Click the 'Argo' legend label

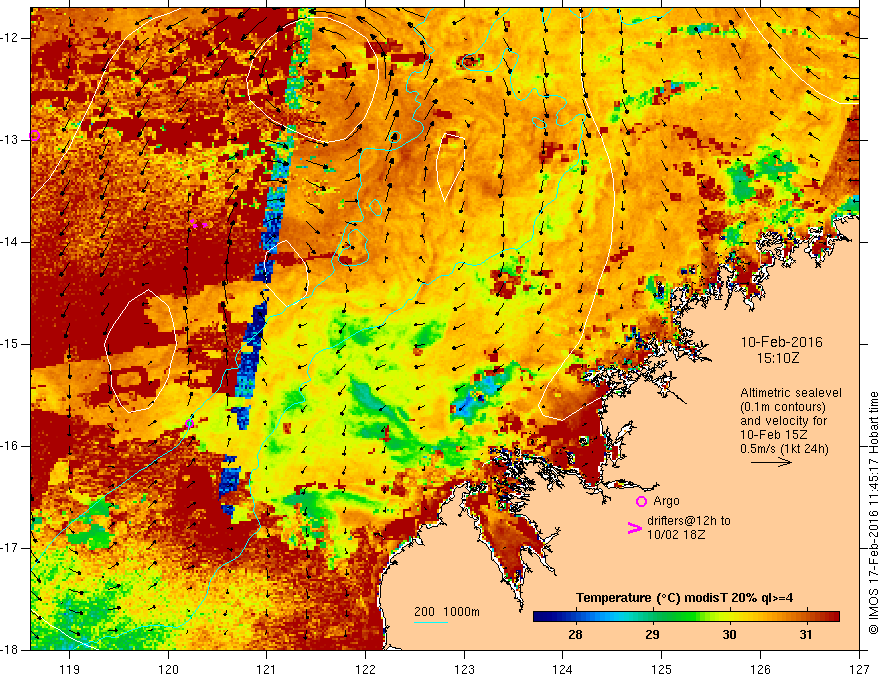[666, 501]
